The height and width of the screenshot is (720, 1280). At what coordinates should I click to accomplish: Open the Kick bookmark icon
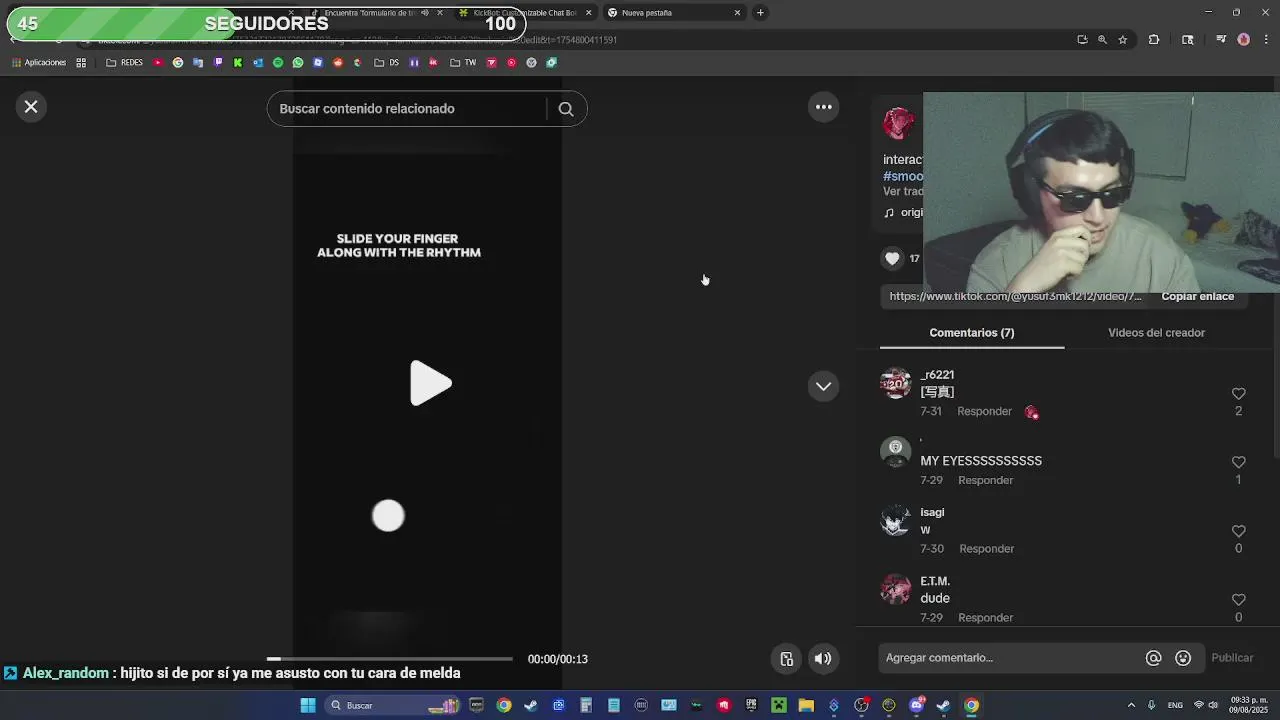(238, 63)
